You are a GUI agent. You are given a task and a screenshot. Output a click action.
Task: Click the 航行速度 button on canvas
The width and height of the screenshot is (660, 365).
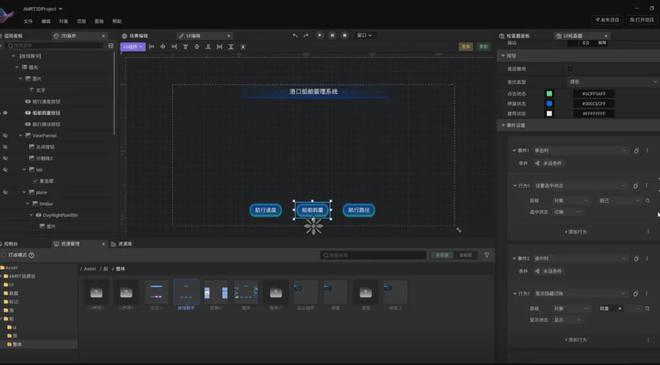pyautogui.click(x=266, y=210)
